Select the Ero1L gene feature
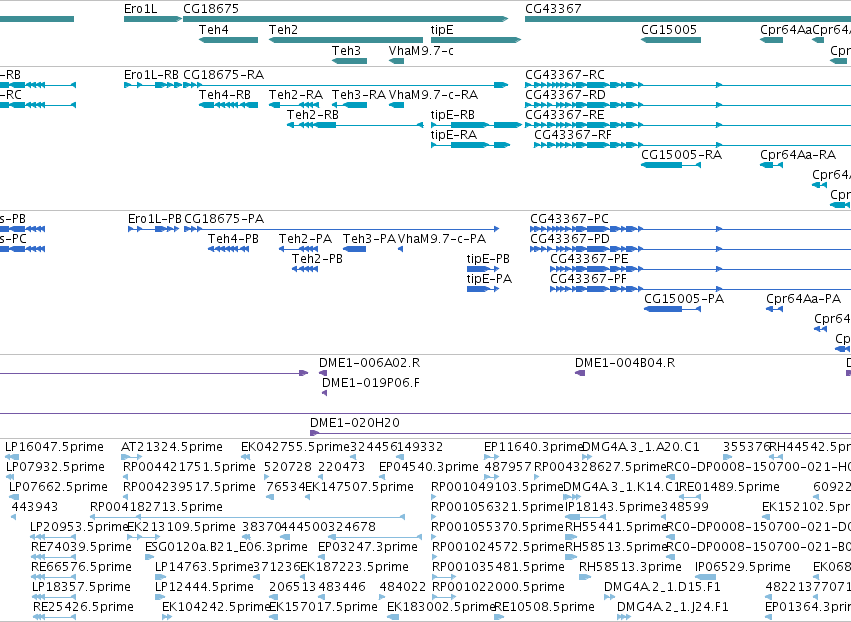The image size is (851, 622). tap(153, 19)
